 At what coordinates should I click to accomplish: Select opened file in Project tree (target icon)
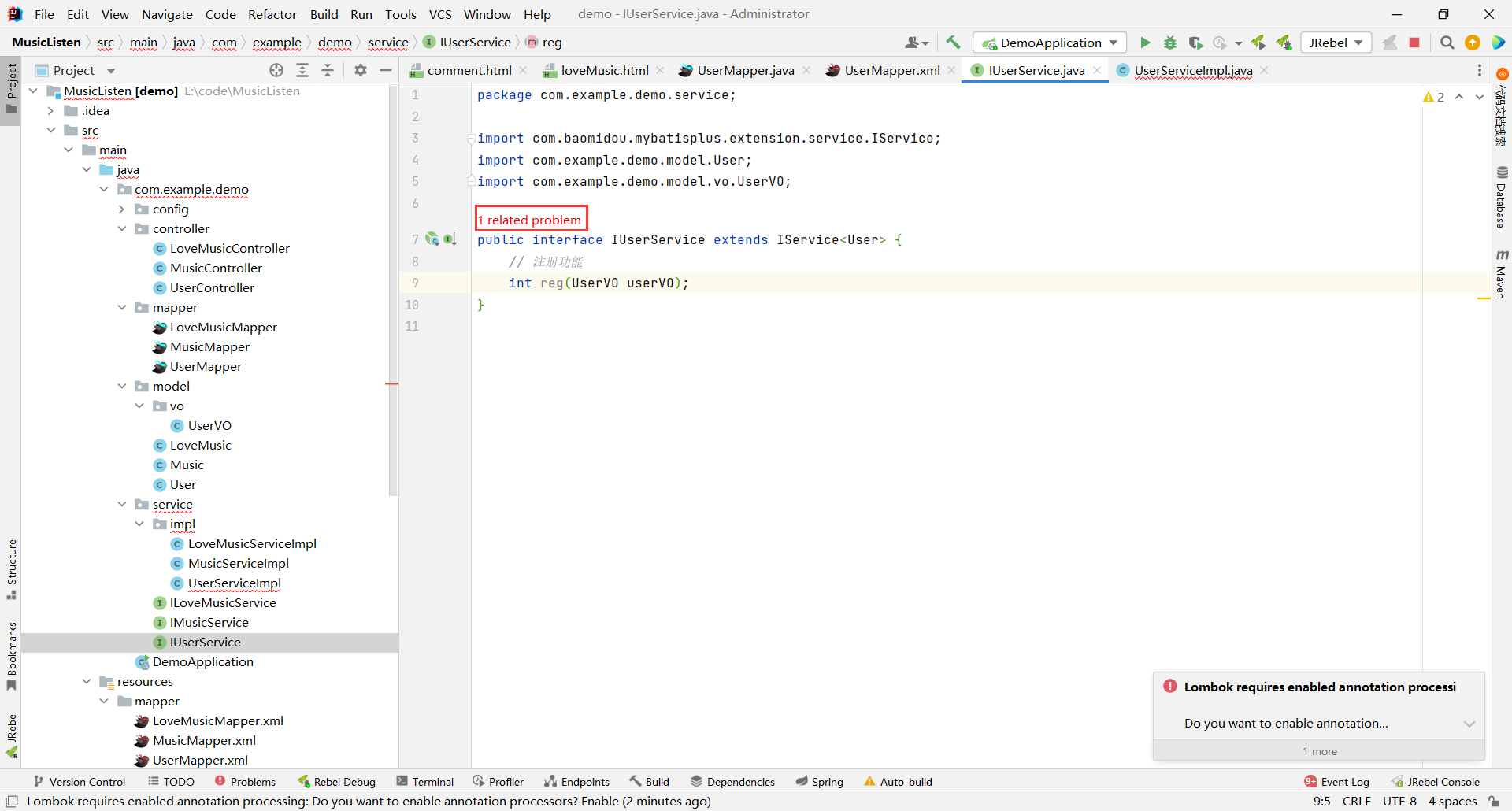click(276, 70)
